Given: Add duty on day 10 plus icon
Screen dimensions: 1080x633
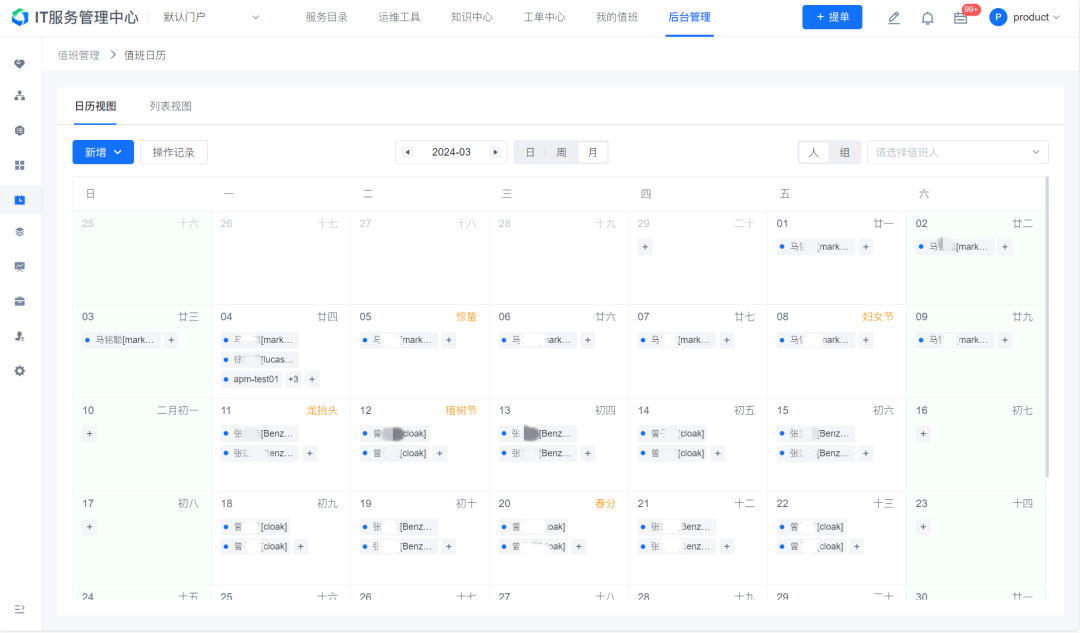Looking at the screenshot, I should (x=90, y=433).
